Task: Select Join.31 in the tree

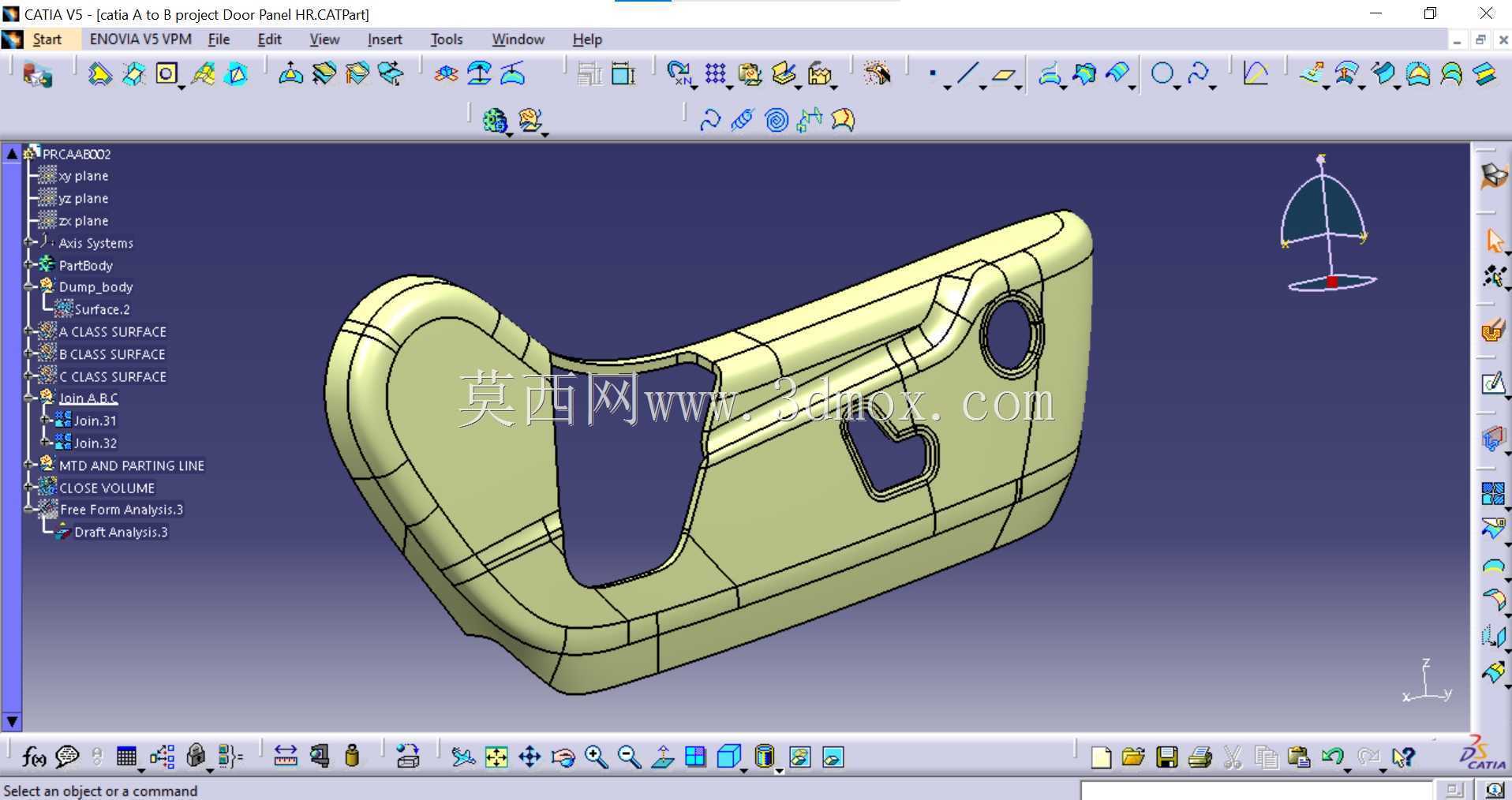Action: tap(95, 421)
